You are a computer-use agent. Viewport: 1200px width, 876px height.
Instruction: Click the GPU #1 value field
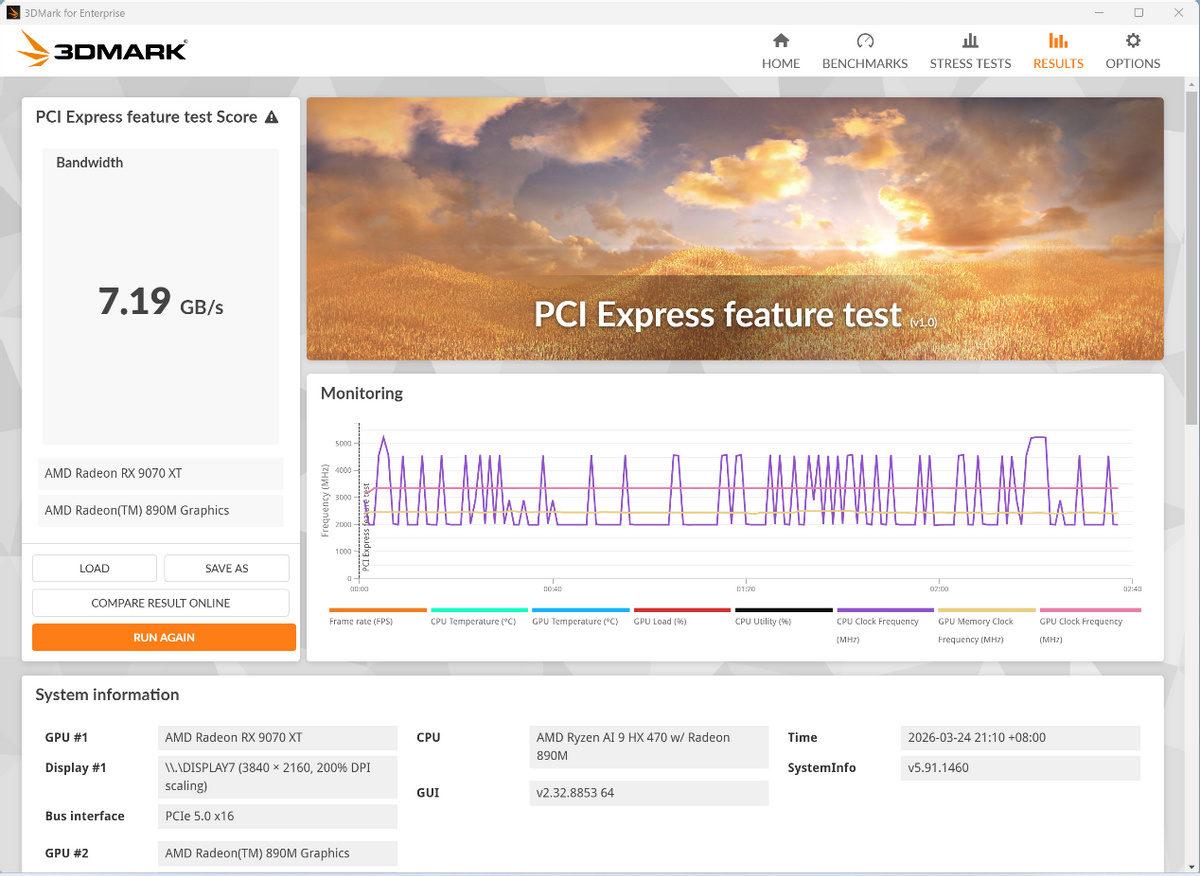click(278, 738)
